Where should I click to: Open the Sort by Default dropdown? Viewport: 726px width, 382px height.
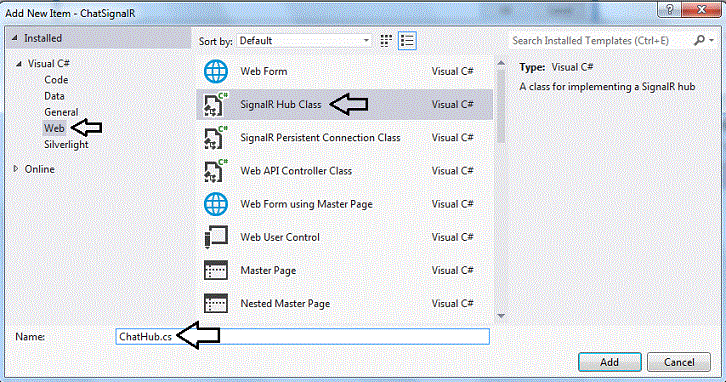pyautogui.click(x=304, y=41)
